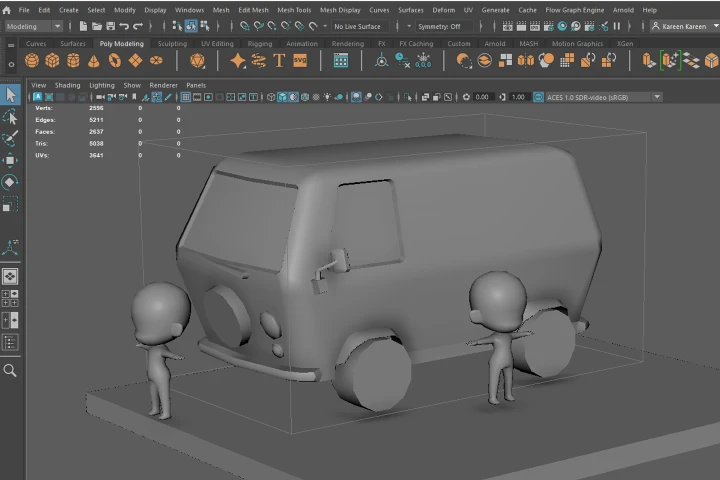Click the Pause Viewport icon in status line
Screen dimensions: 720x480
617,26
